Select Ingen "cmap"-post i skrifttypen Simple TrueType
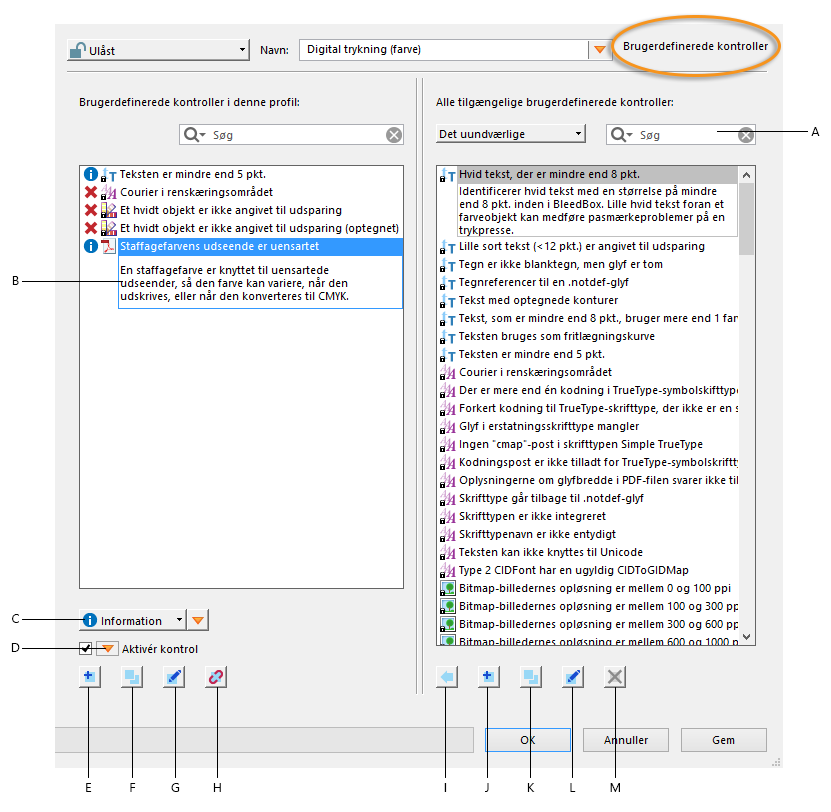This screenshot has height=812, width=831. tap(588, 444)
